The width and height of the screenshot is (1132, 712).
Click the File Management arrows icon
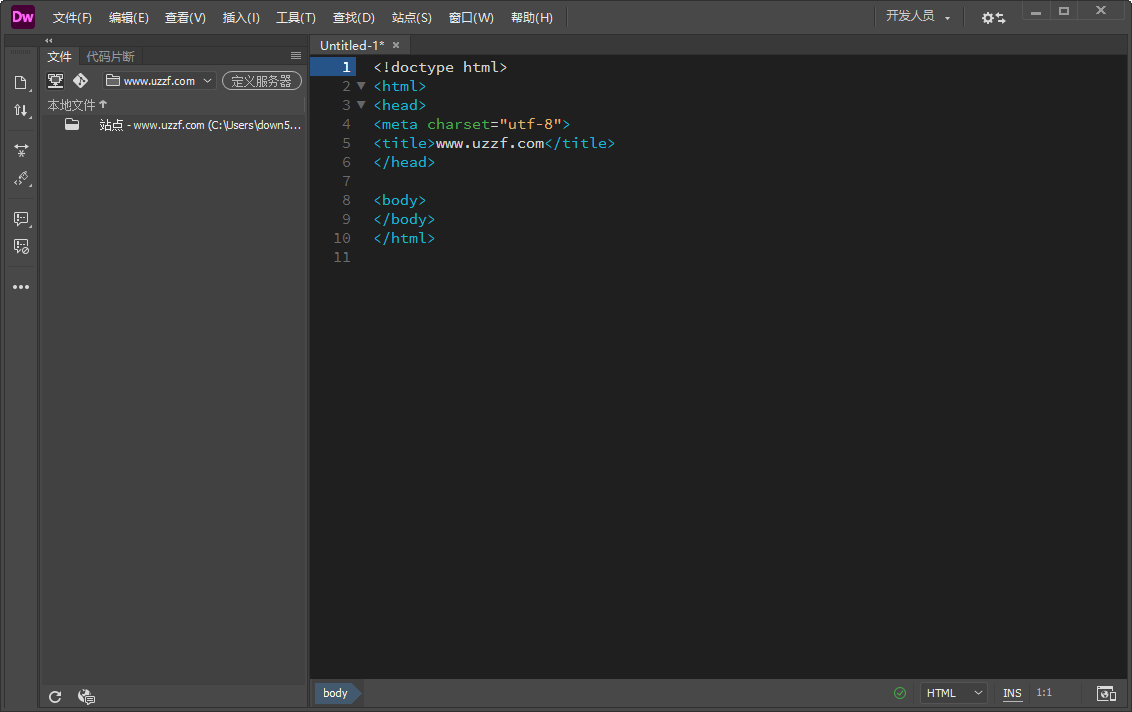21,110
